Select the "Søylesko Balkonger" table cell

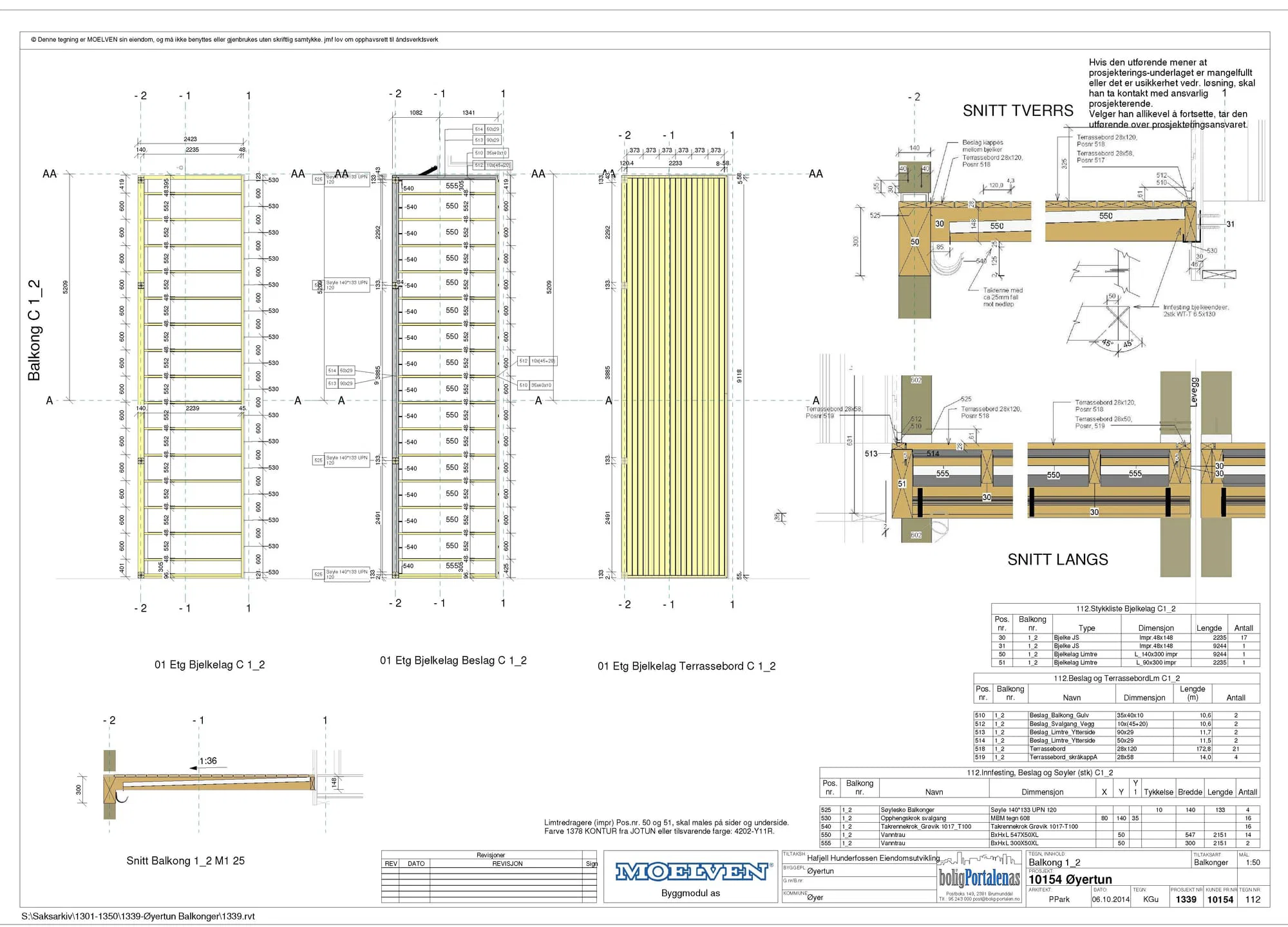pos(907,810)
